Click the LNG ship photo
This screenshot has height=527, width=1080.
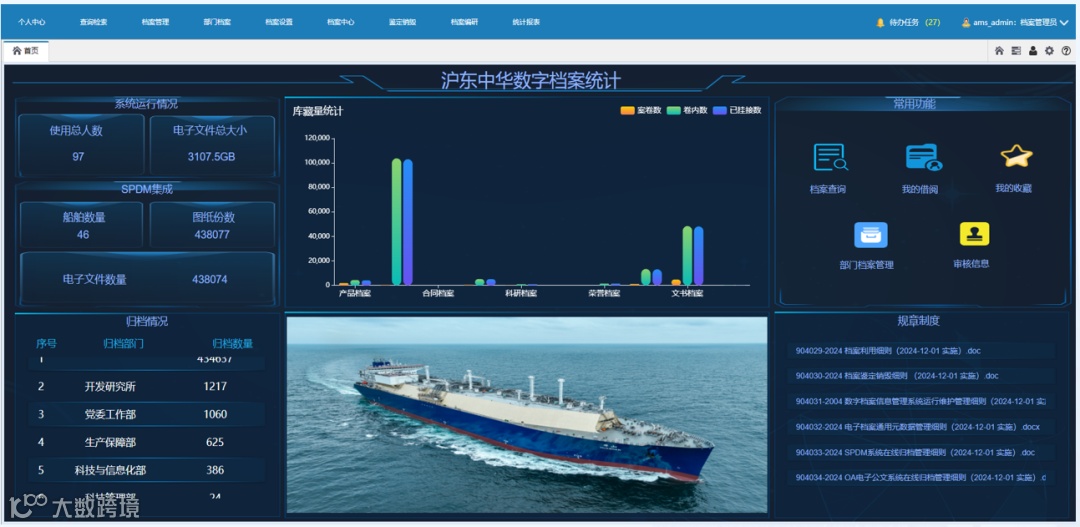point(526,415)
